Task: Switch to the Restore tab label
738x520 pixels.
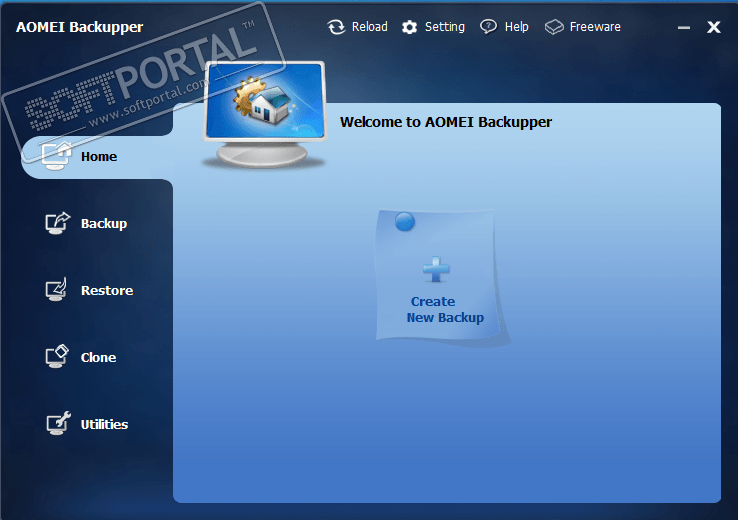Action: click(107, 290)
